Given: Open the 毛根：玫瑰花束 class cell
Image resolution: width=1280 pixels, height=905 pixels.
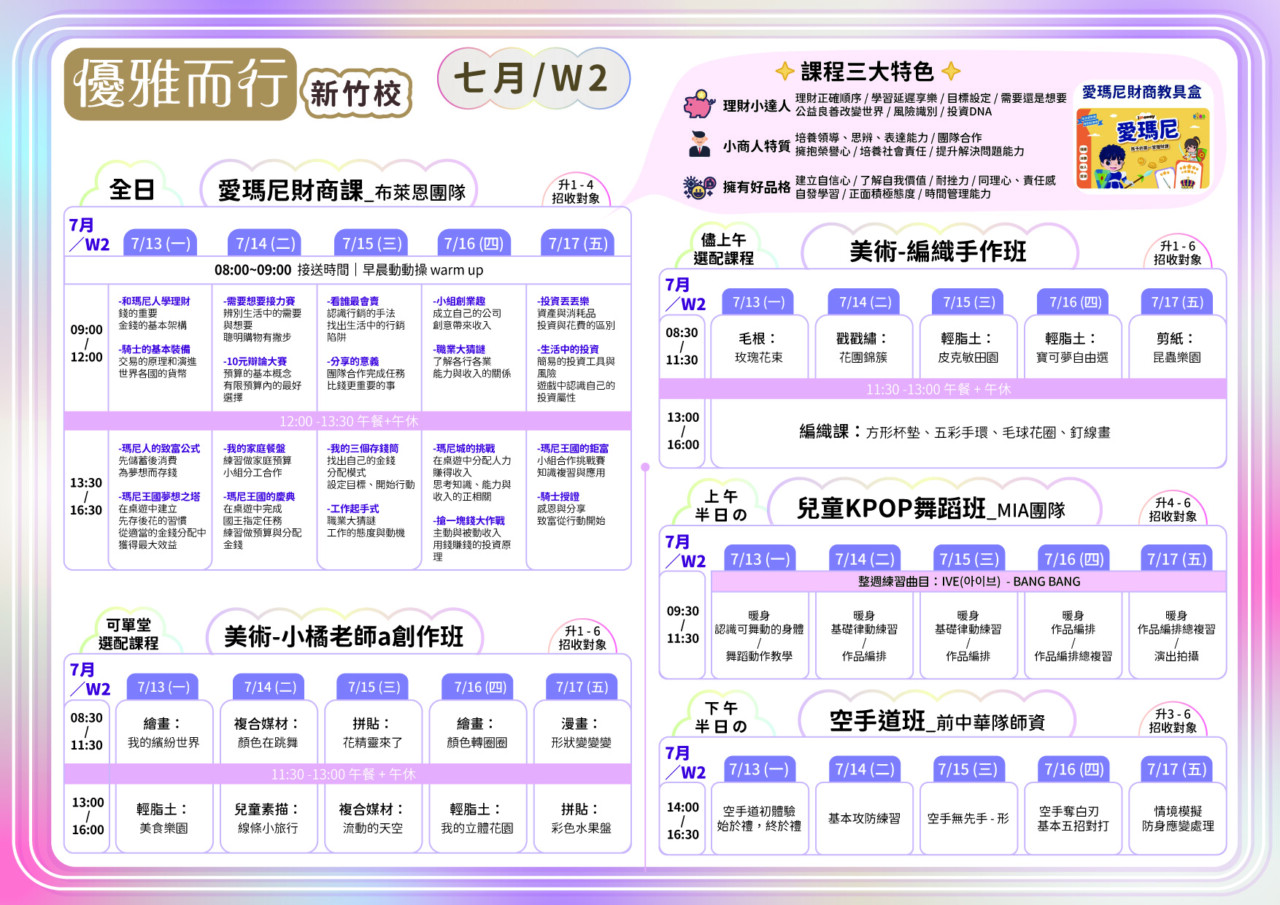Looking at the screenshot, I should [x=760, y=347].
